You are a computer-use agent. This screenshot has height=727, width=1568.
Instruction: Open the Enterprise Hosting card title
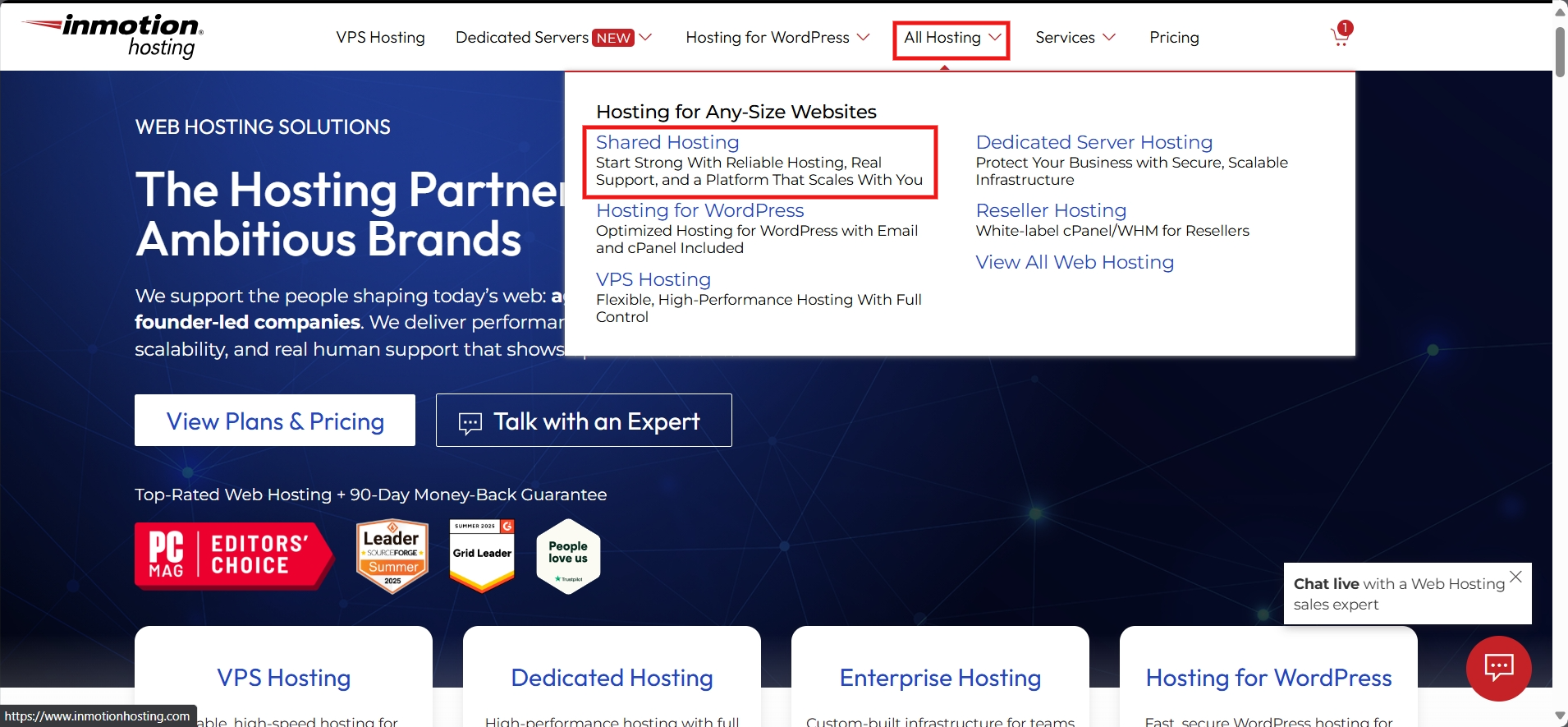point(940,678)
